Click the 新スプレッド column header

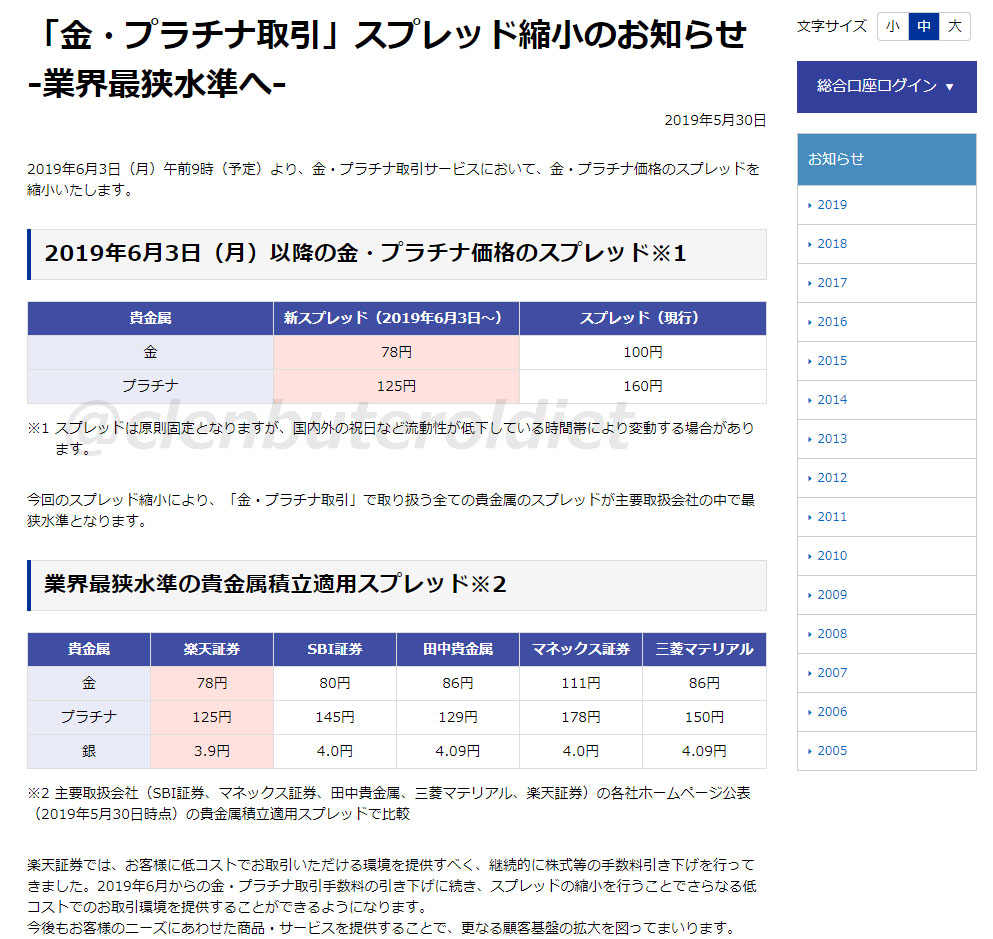[x=396, y=318]
